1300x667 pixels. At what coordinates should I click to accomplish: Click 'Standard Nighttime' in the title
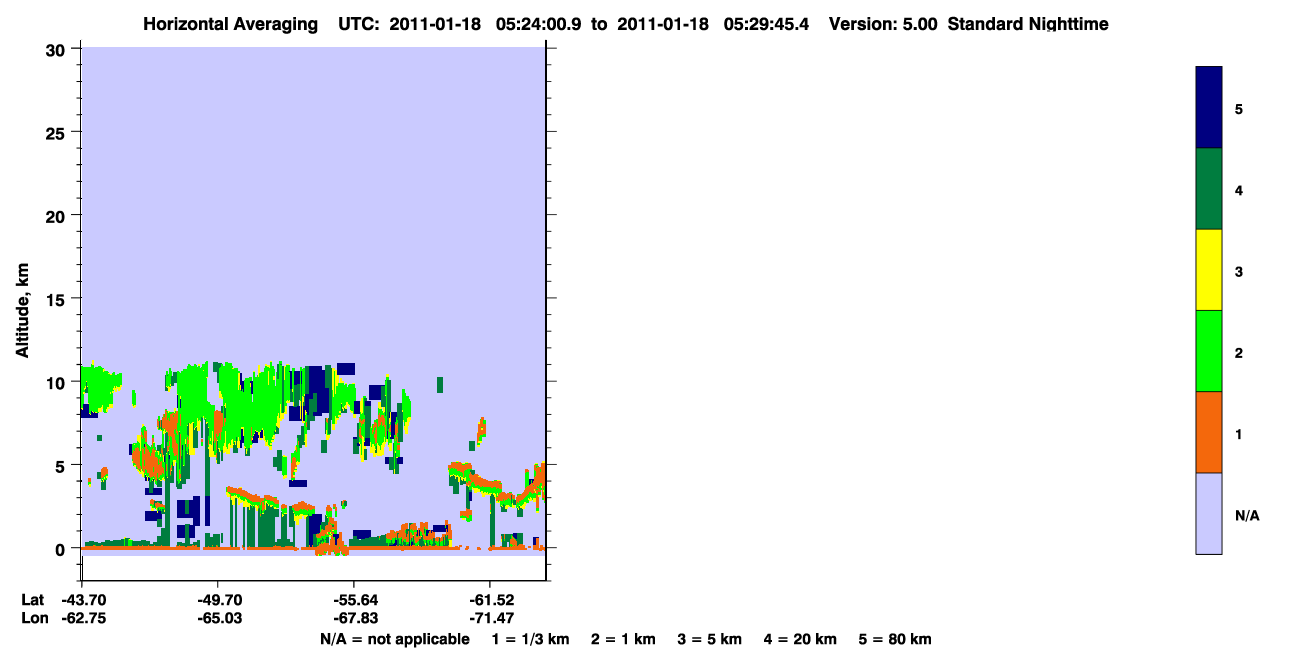click(1027, 24)
